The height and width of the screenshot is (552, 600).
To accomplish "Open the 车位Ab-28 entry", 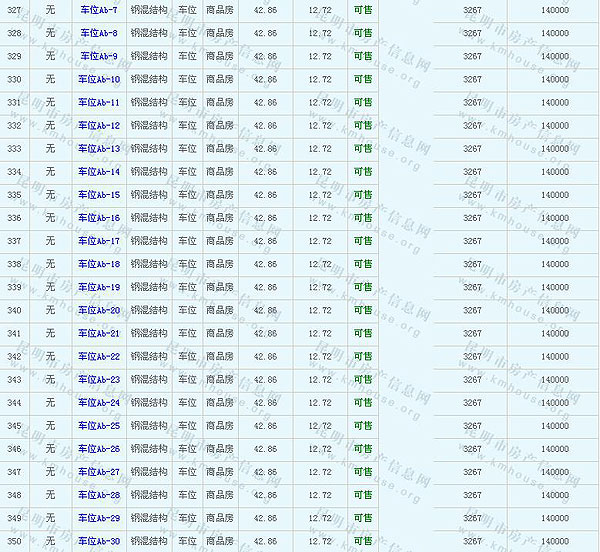I will tap(99, 495).
